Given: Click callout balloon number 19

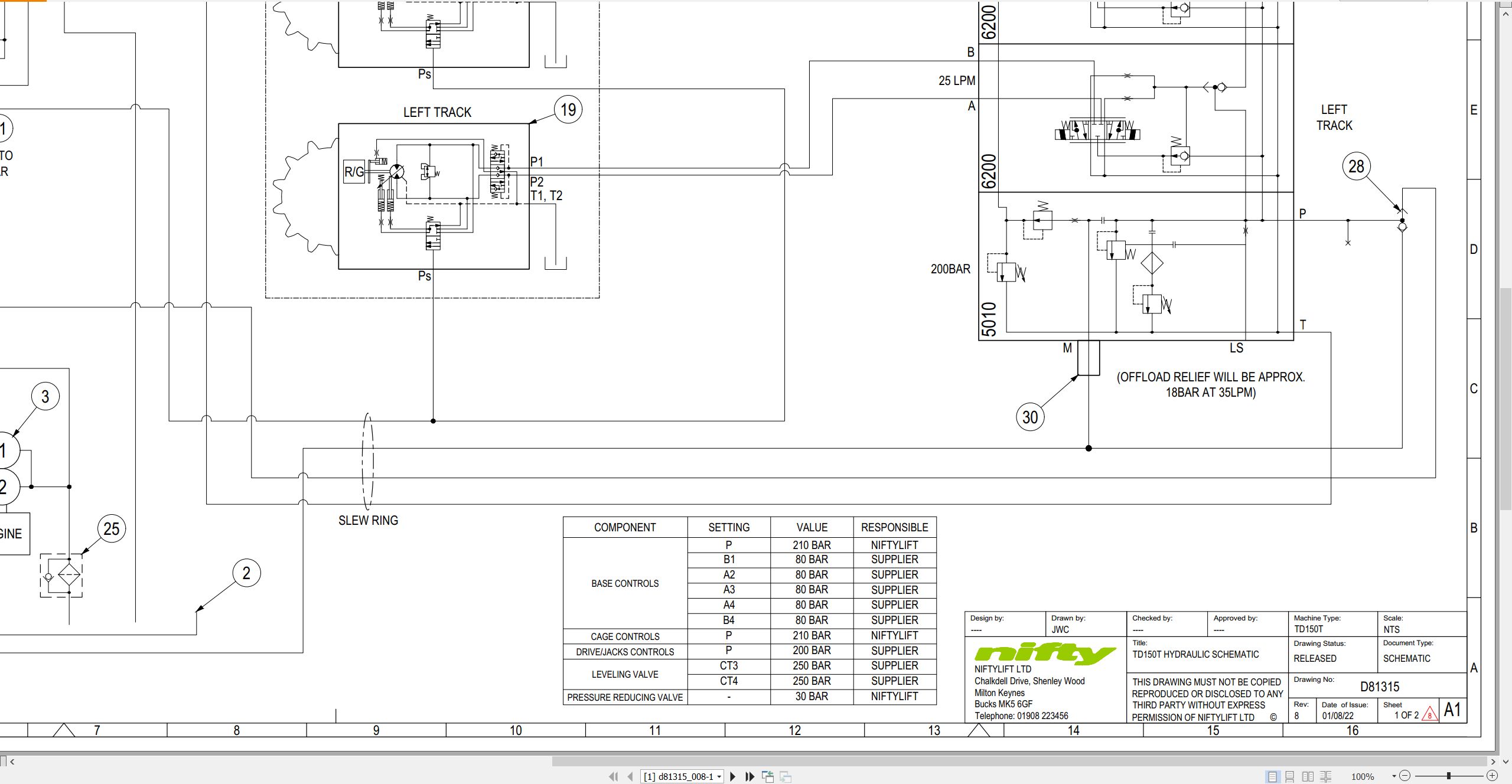Looking at the screenshot, I should click(x=568, y=110).
